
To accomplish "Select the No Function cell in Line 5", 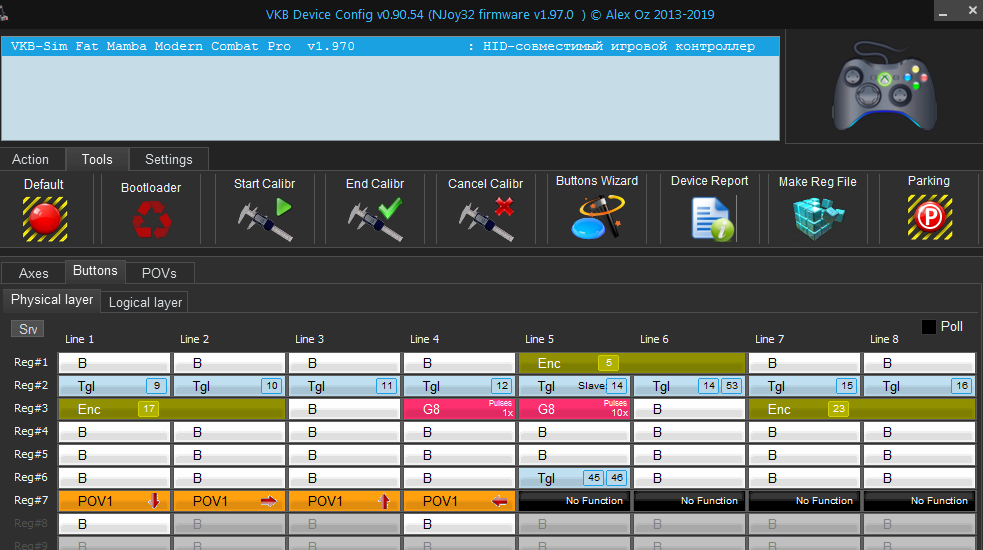I will 574,501.
